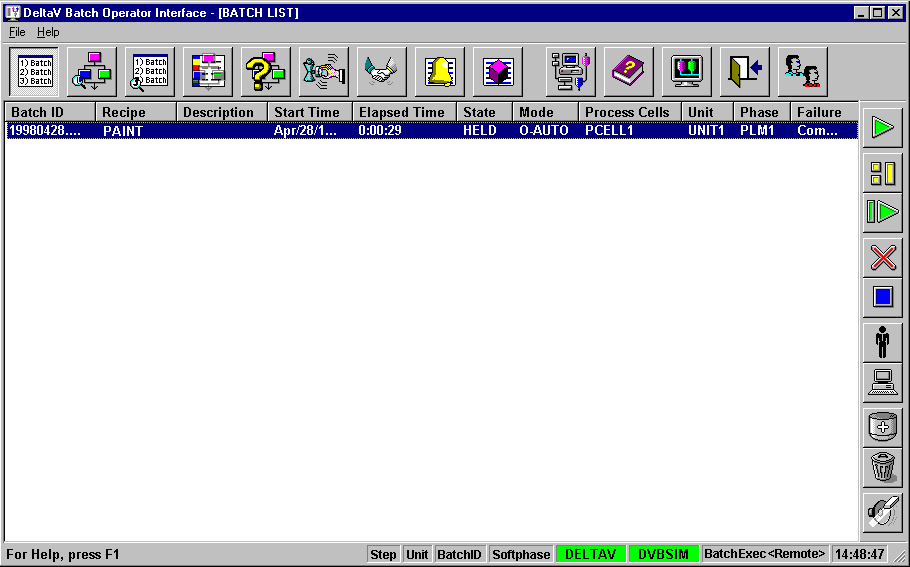The width and height of the screenshot is (910, 567).
Task: Open the Batch List view icon
Action: [34, 72]
